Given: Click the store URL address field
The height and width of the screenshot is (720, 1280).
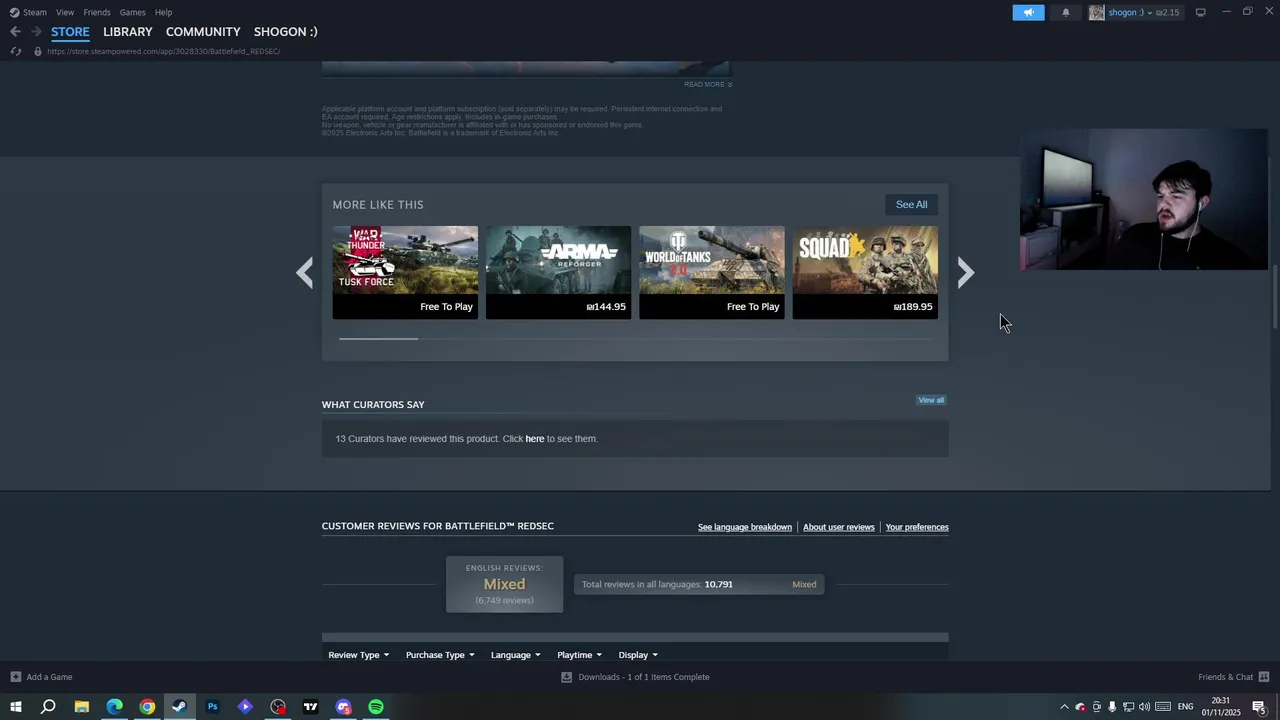Looking at the screenshot, I should [163, 51].
